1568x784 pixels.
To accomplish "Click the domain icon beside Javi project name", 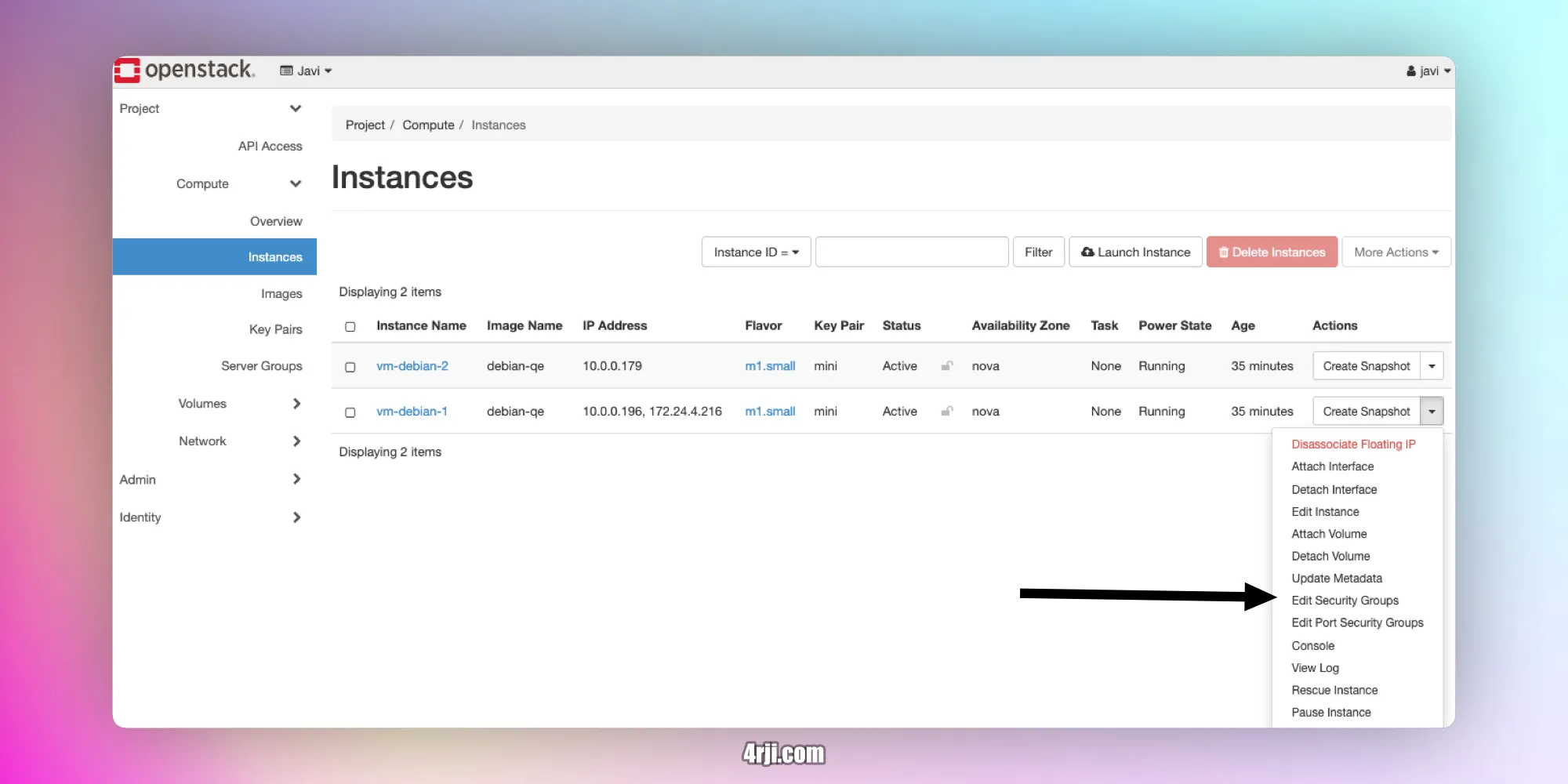I will click(x=285, y=71).
